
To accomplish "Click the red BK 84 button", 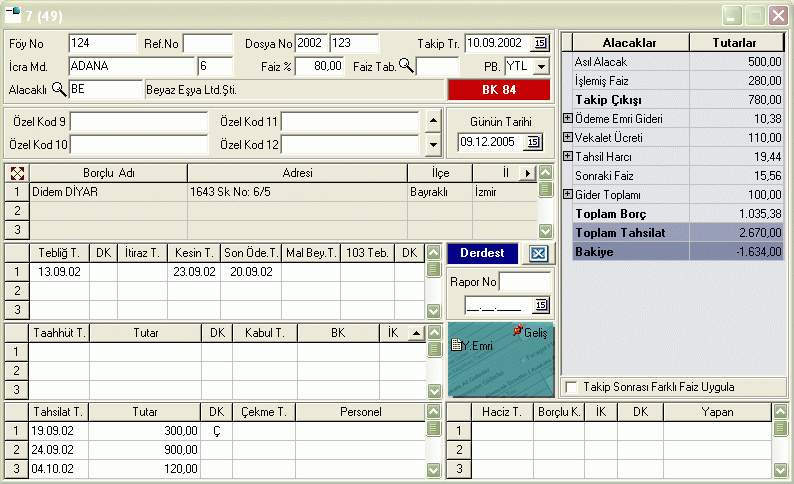I will (499, 90).
